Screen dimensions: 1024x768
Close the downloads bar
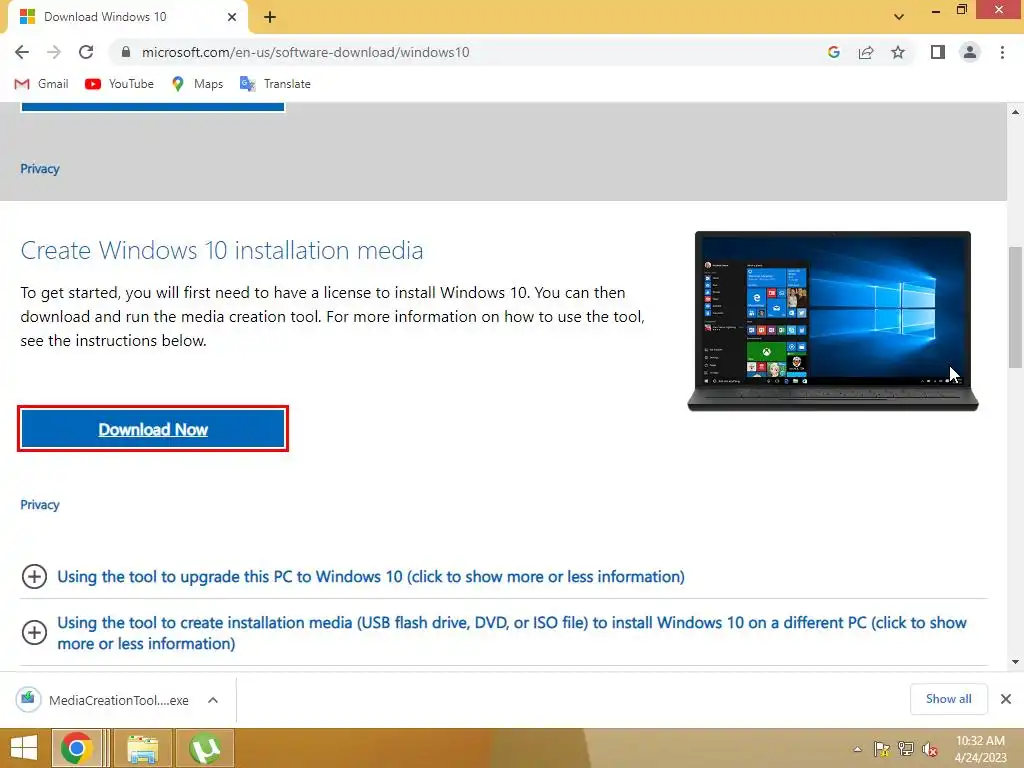(x=1006, y=699)
